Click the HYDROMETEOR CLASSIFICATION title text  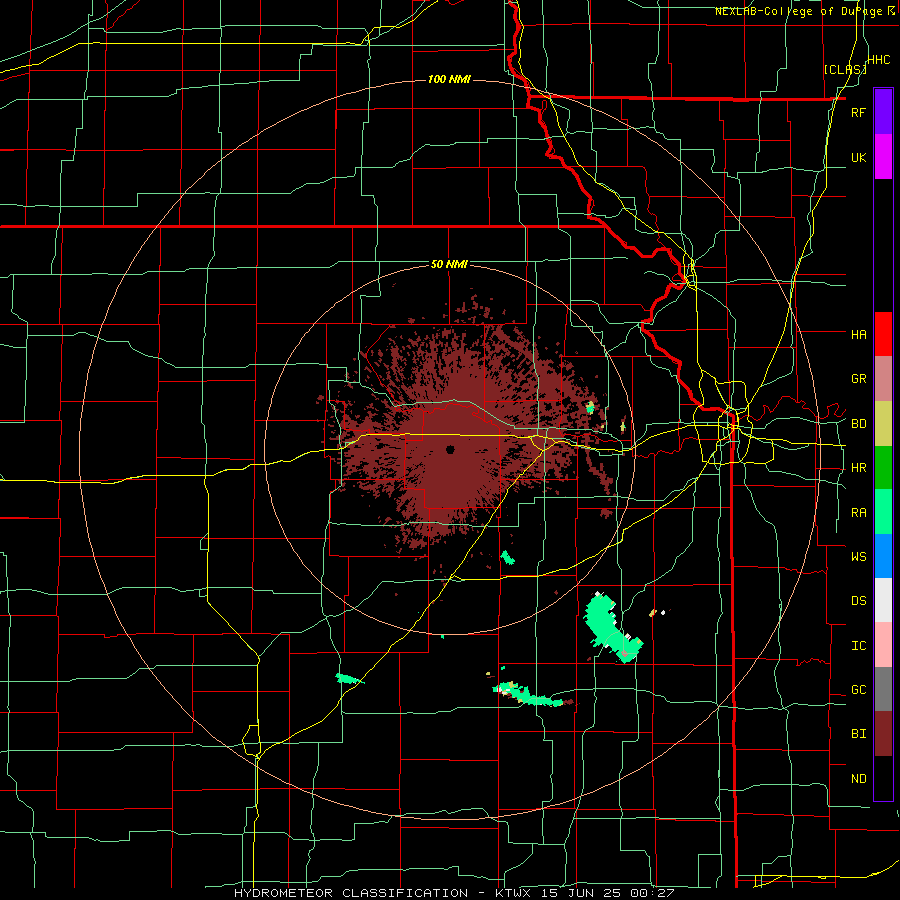pos(351,893)
